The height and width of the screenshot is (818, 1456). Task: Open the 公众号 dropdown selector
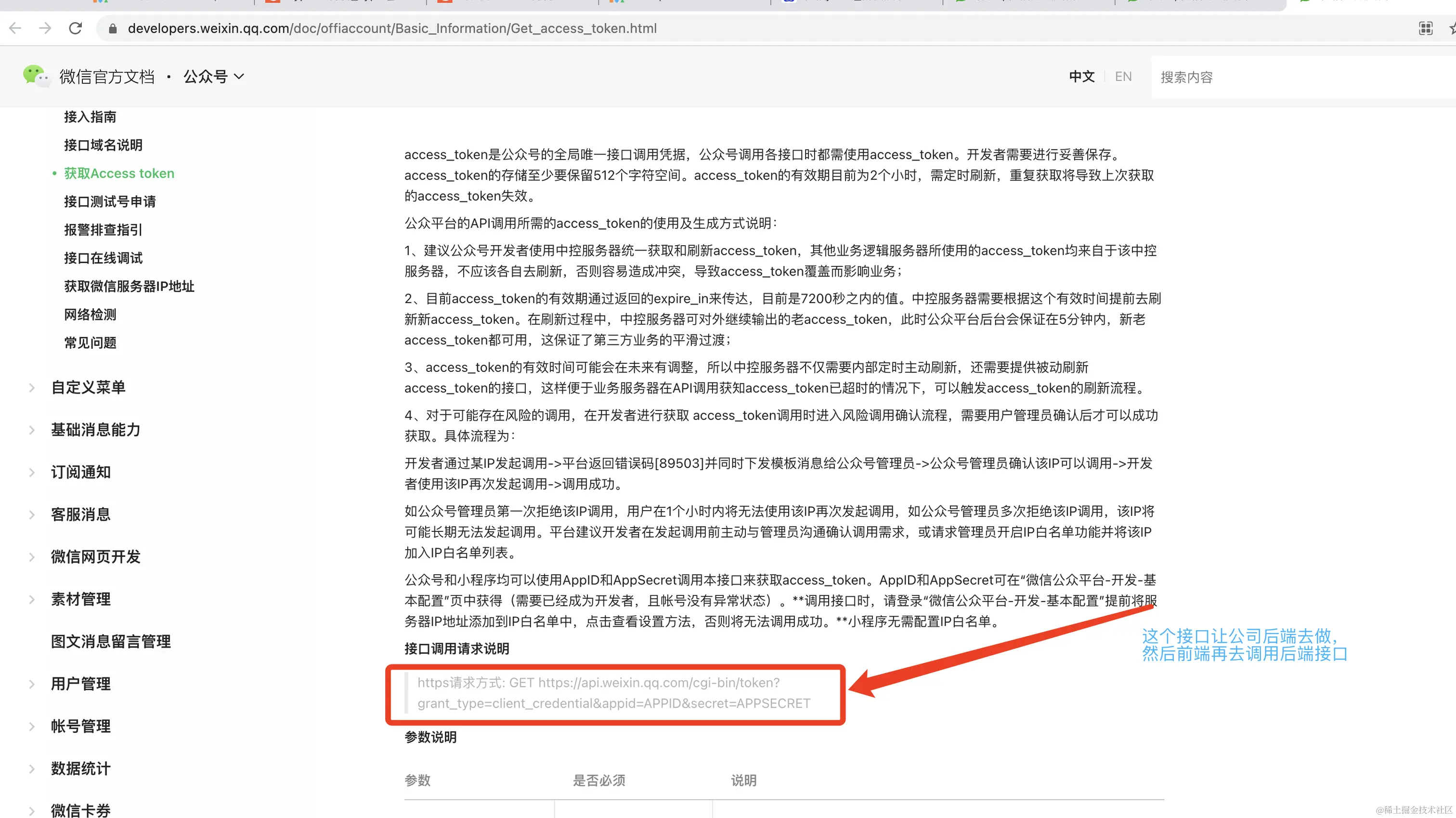point(214,77)
